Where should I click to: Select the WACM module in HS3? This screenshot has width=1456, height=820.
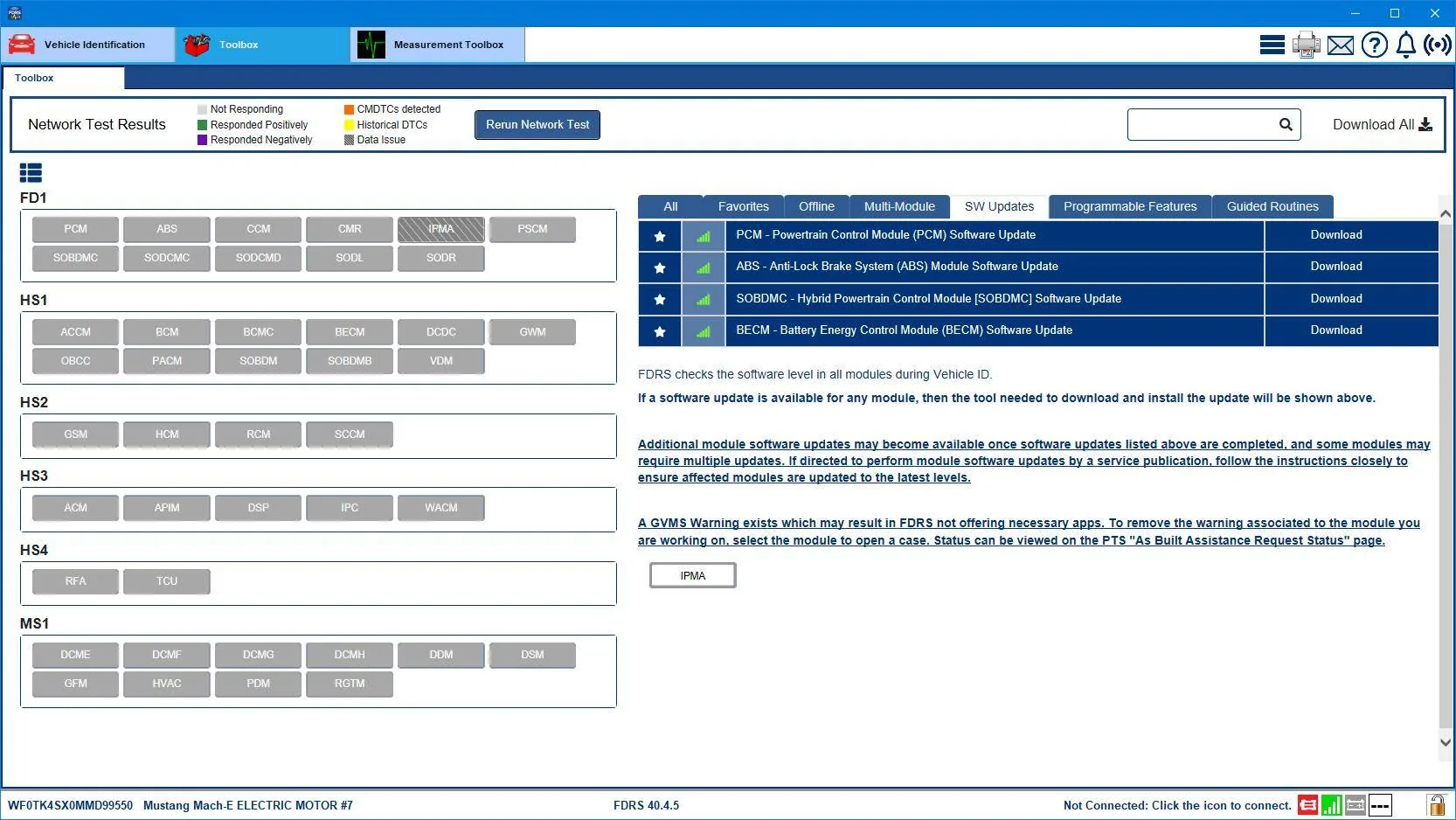[x=441, y=509]
